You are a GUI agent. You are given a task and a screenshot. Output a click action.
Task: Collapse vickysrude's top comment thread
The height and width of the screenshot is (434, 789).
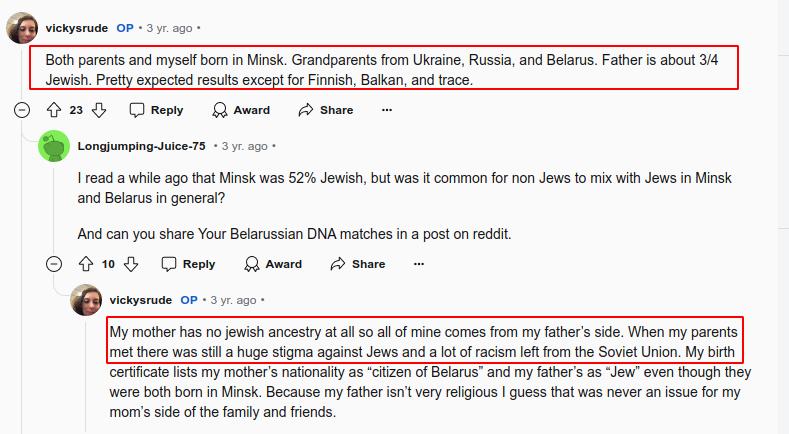click(23, 110)
